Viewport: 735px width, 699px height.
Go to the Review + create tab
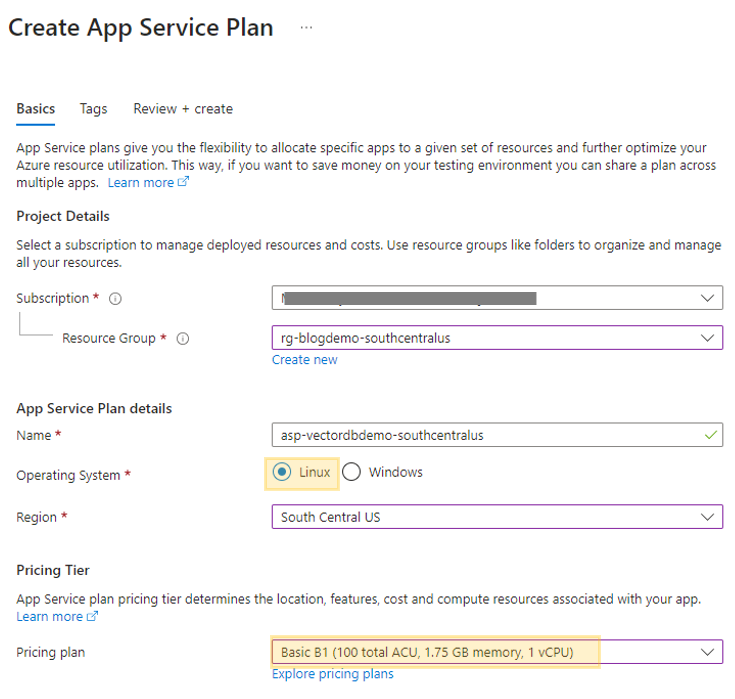coord(183,109)
